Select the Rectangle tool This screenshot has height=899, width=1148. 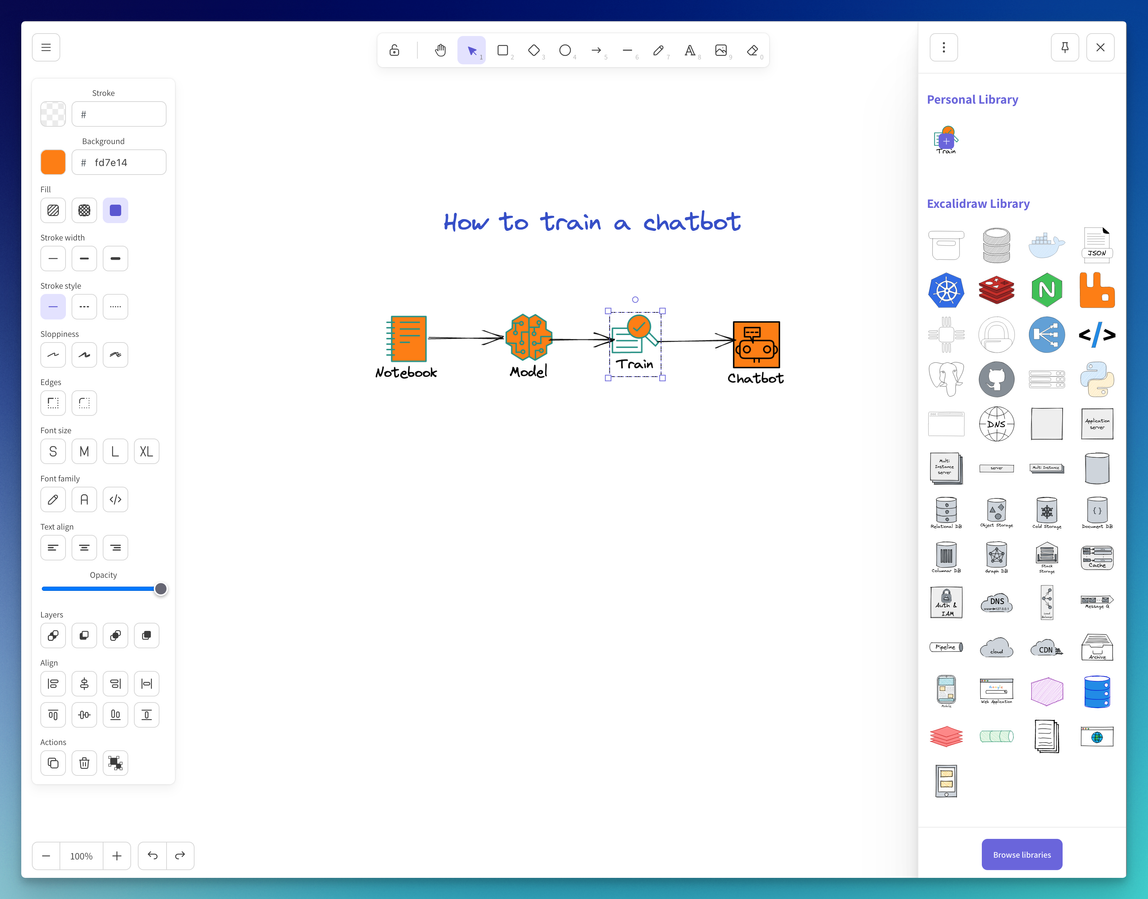tap(503, 51)
